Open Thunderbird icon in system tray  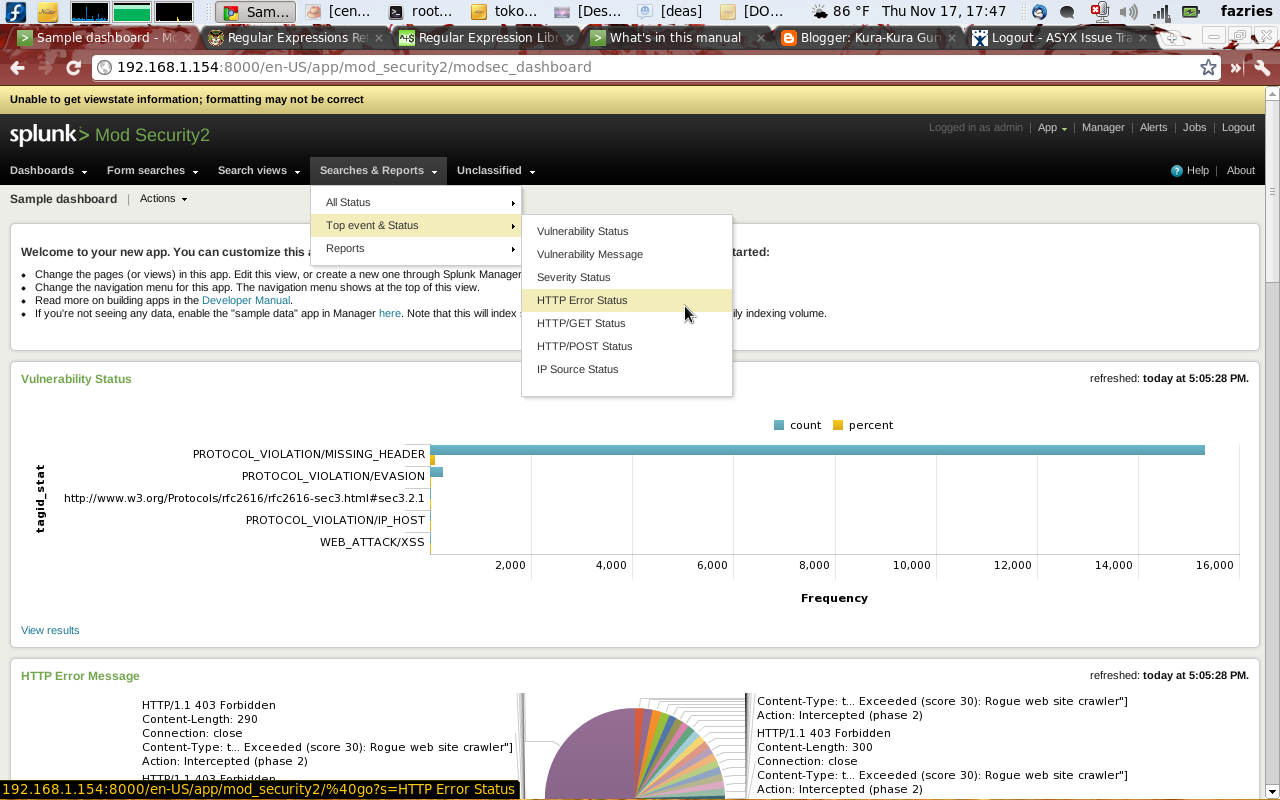[x=1039, y=12]
